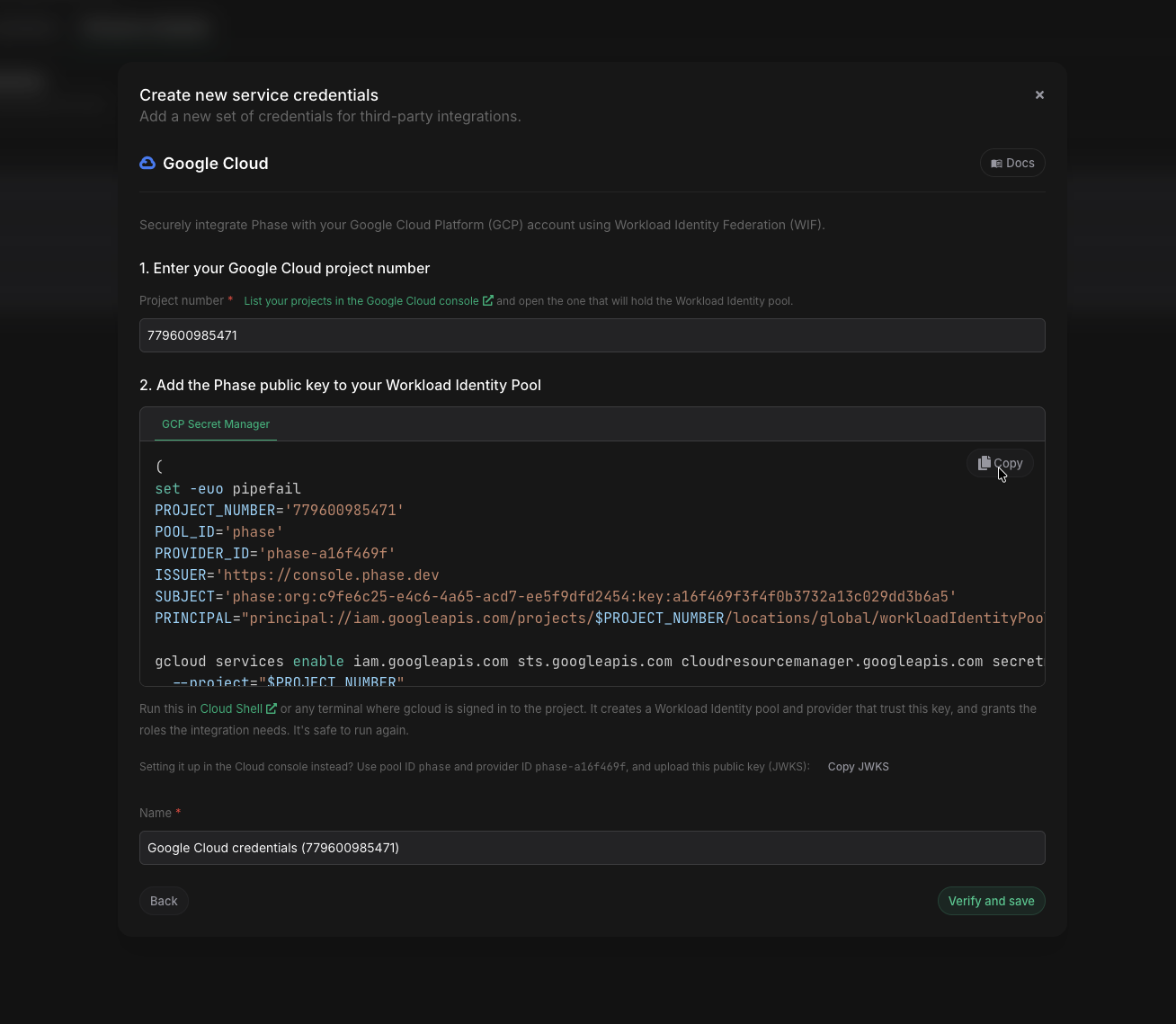Click the provider ID phase-a16f469f text in console hint

[x=581, y=767]
